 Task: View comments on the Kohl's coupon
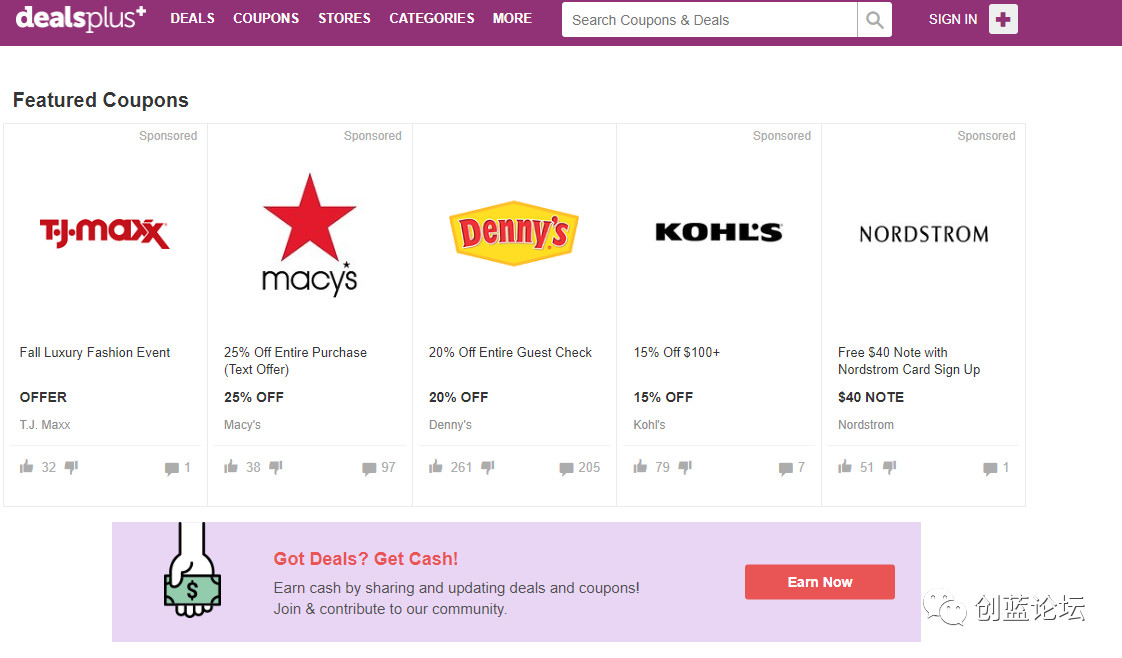(x=786, y=468)
